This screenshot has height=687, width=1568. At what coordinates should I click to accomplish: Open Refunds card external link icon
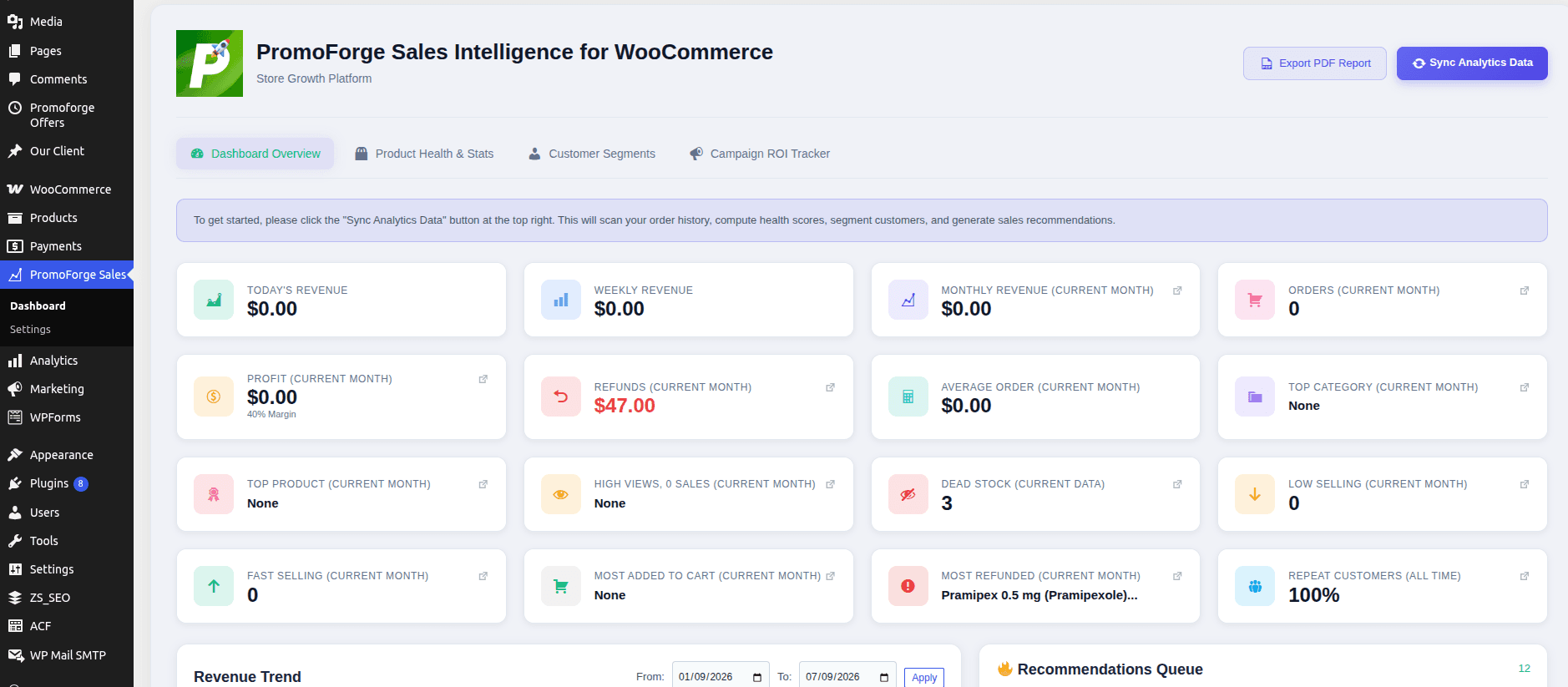pos(831,387)
